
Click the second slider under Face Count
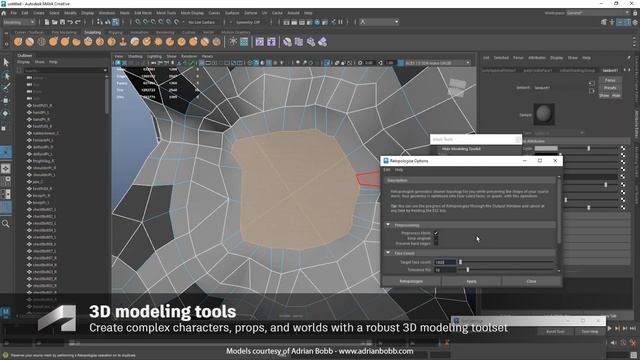[x=506, y=270]
